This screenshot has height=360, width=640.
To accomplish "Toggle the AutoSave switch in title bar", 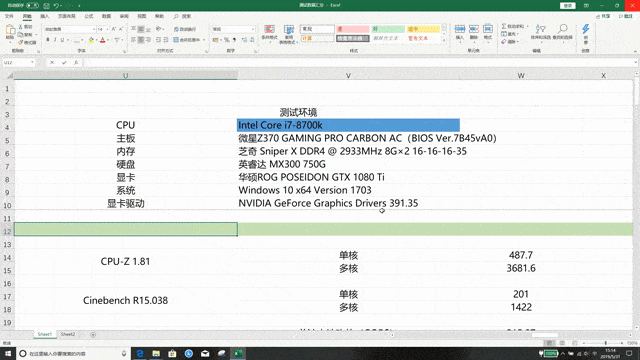I will (x=32, y=6).
